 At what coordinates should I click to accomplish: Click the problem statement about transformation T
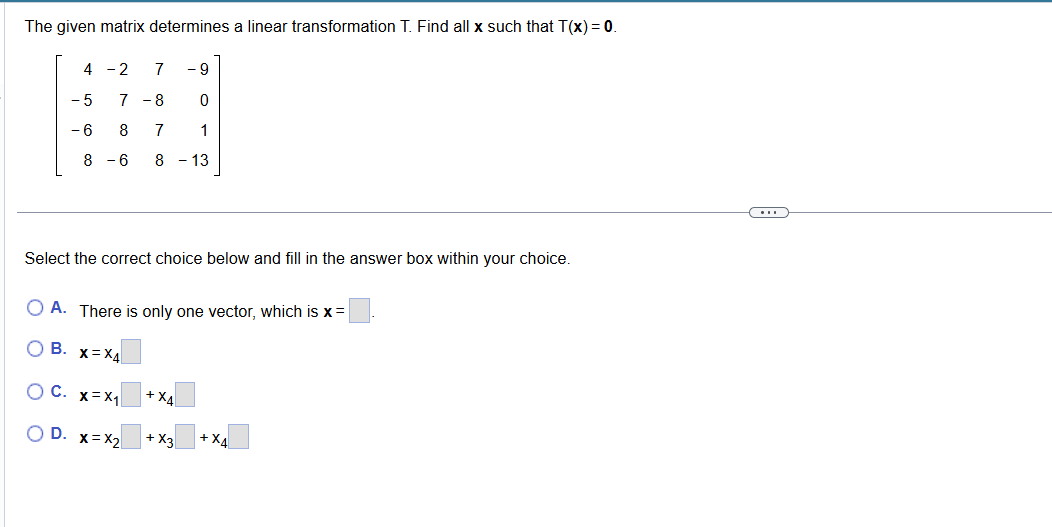click(320, 26)
